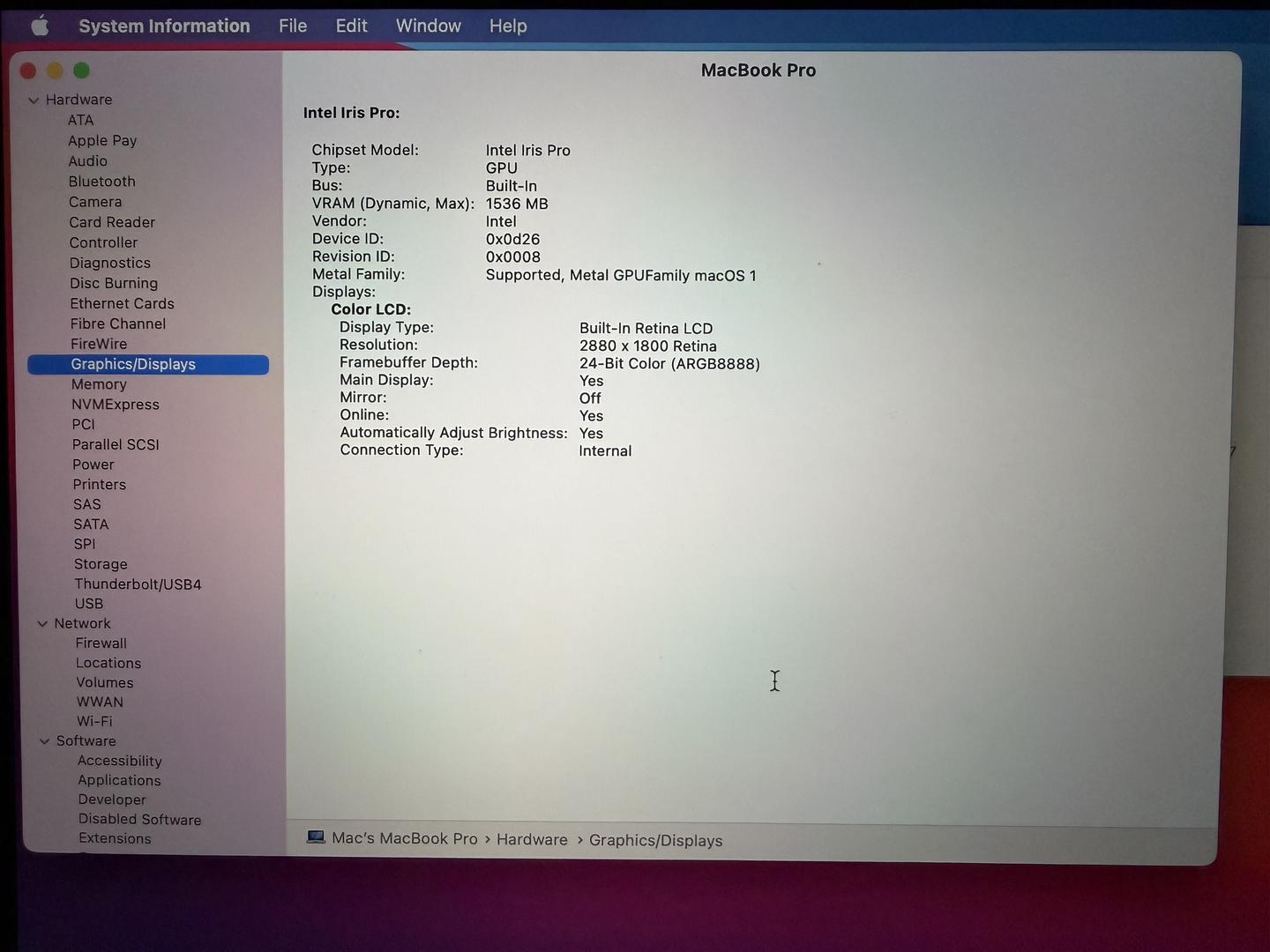The width and height of the screenshot is (1270, 952).
Task: Select NVMExpress in the sidebar
Action: coord(116,405)
